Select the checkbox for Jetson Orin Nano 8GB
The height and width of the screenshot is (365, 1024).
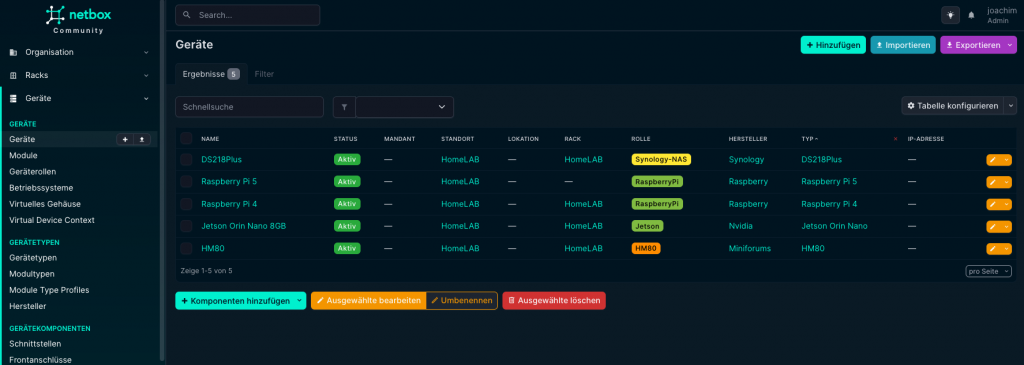(x=187, y=227)
